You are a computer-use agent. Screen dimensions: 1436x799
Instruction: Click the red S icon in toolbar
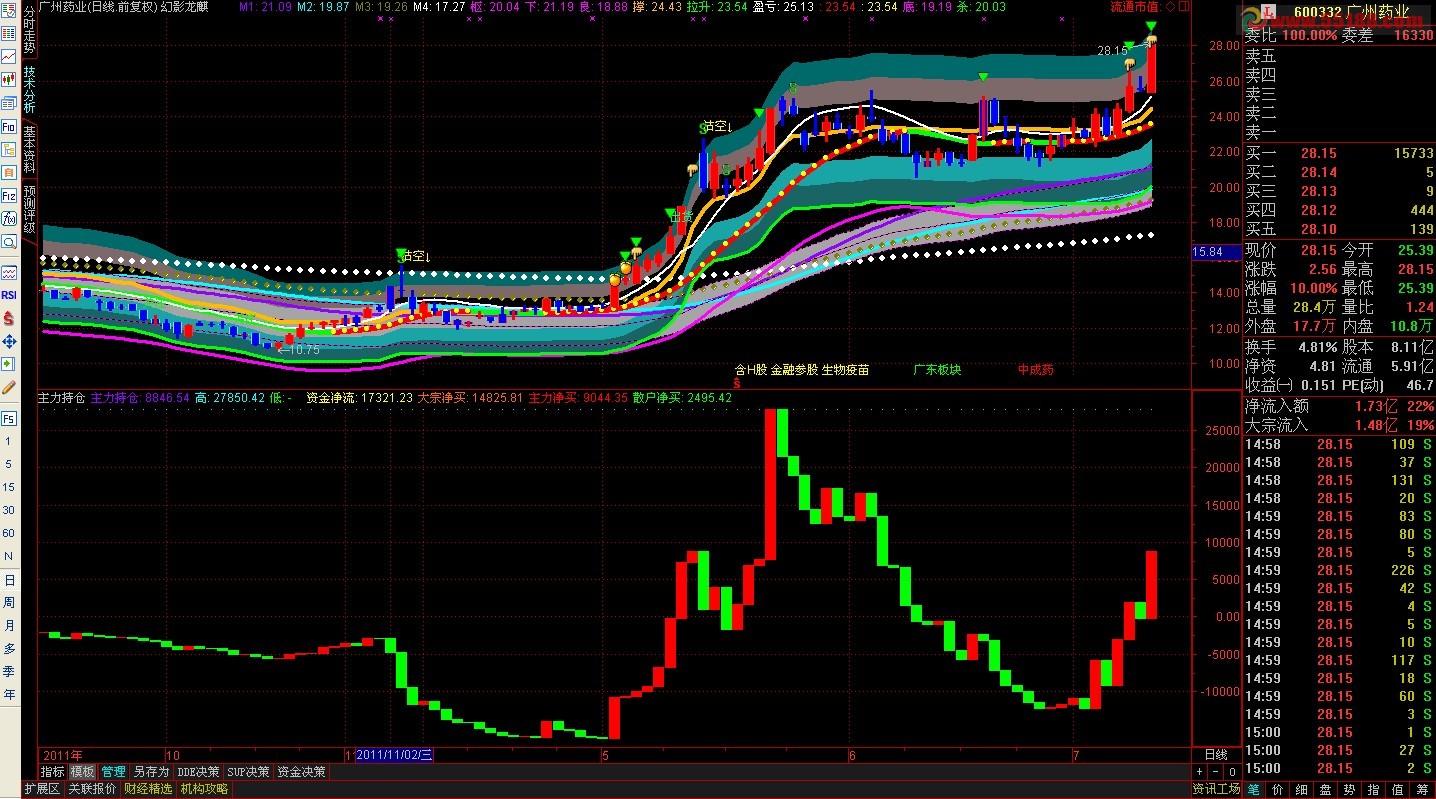point(9,318)
